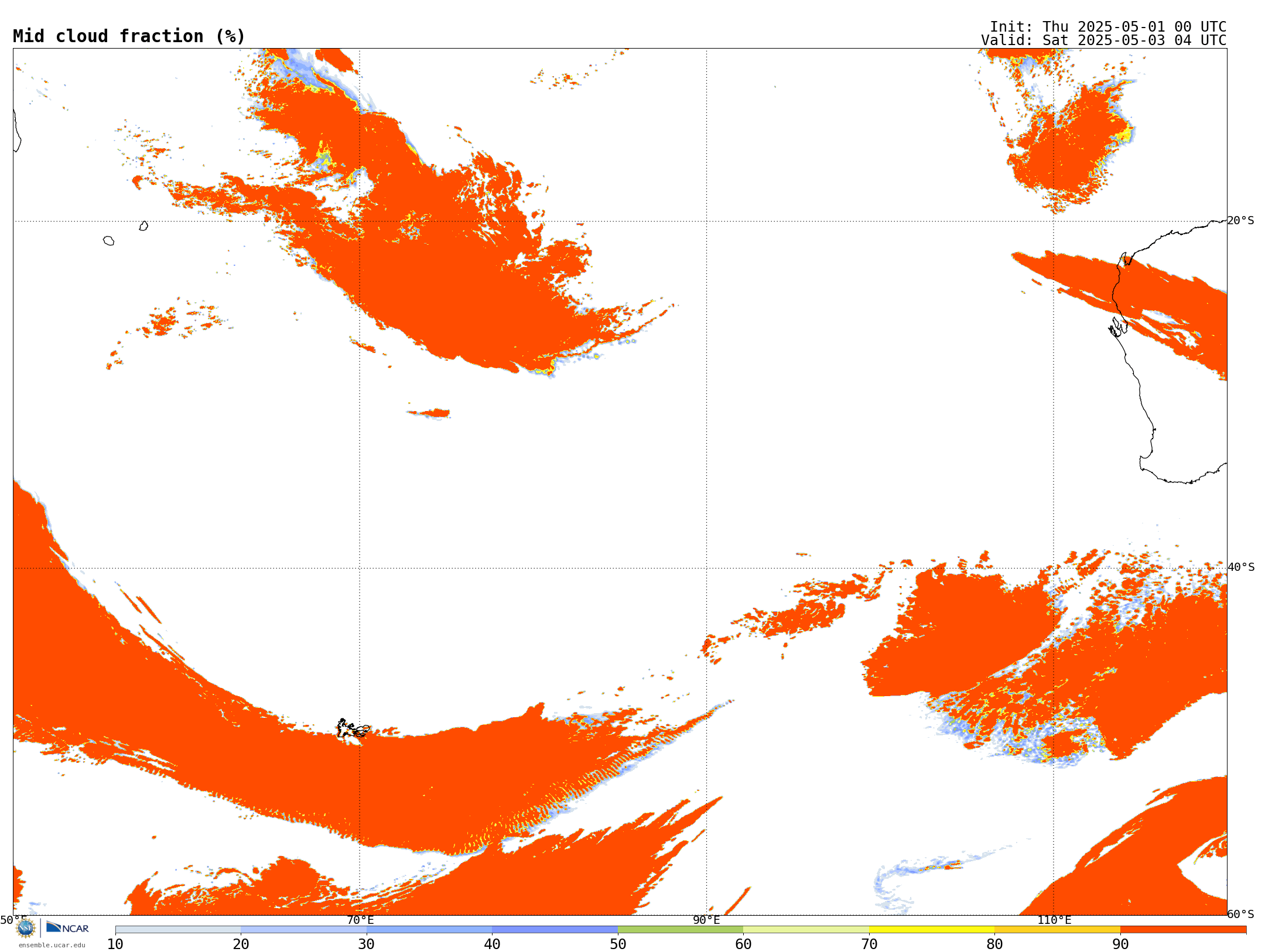Click the colorbar tick label 40

tap(492, 944)
